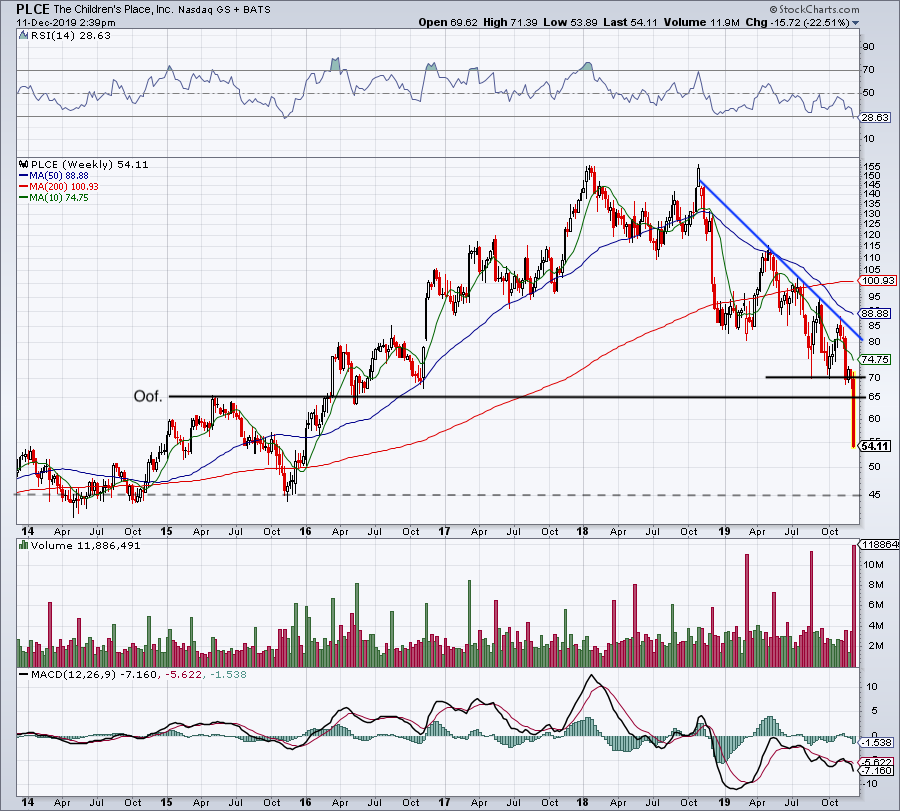Image resolution: width=900 pixels, height=811 pixels.
Task: Click 'The Children's Place, Inc.' company name
Action: [x=113, y=10]
